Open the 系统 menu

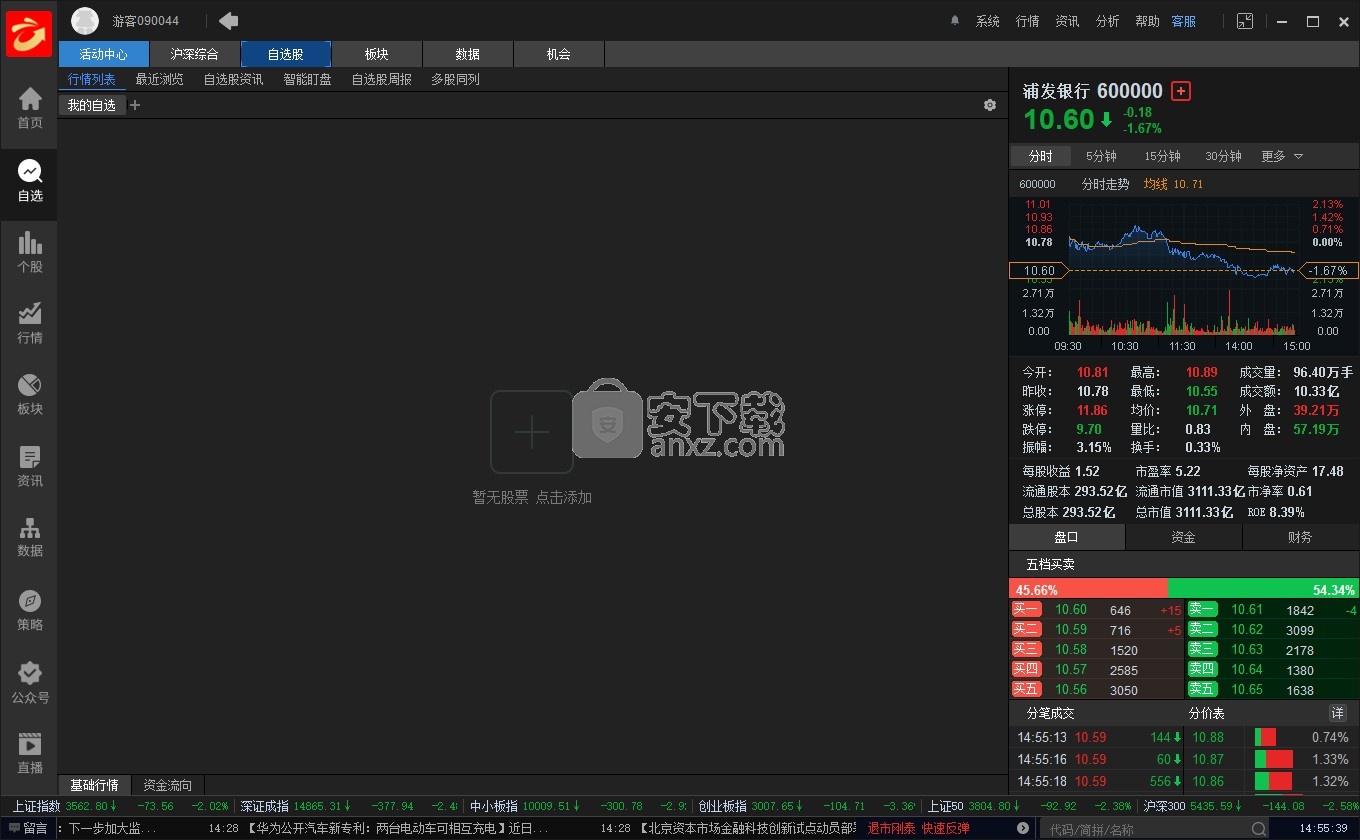click(988, 21)
